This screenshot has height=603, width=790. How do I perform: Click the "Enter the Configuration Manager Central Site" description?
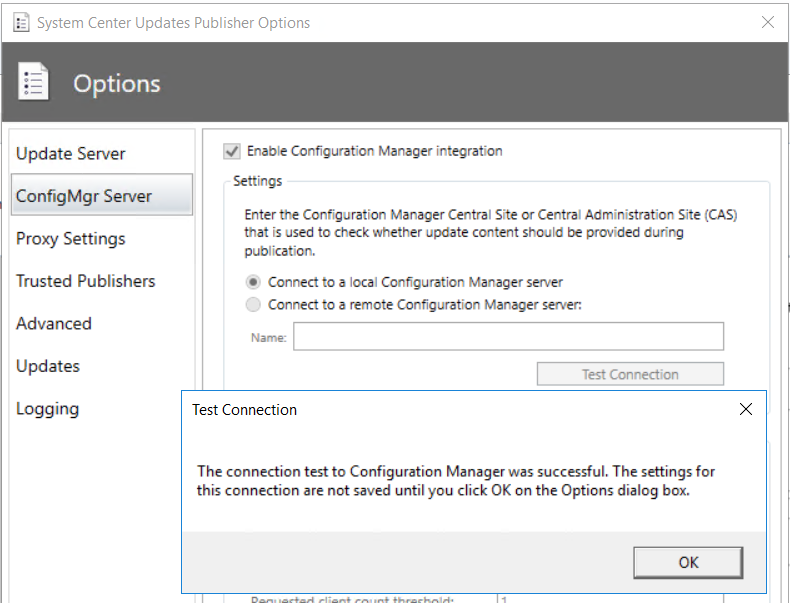click(491, 233)
